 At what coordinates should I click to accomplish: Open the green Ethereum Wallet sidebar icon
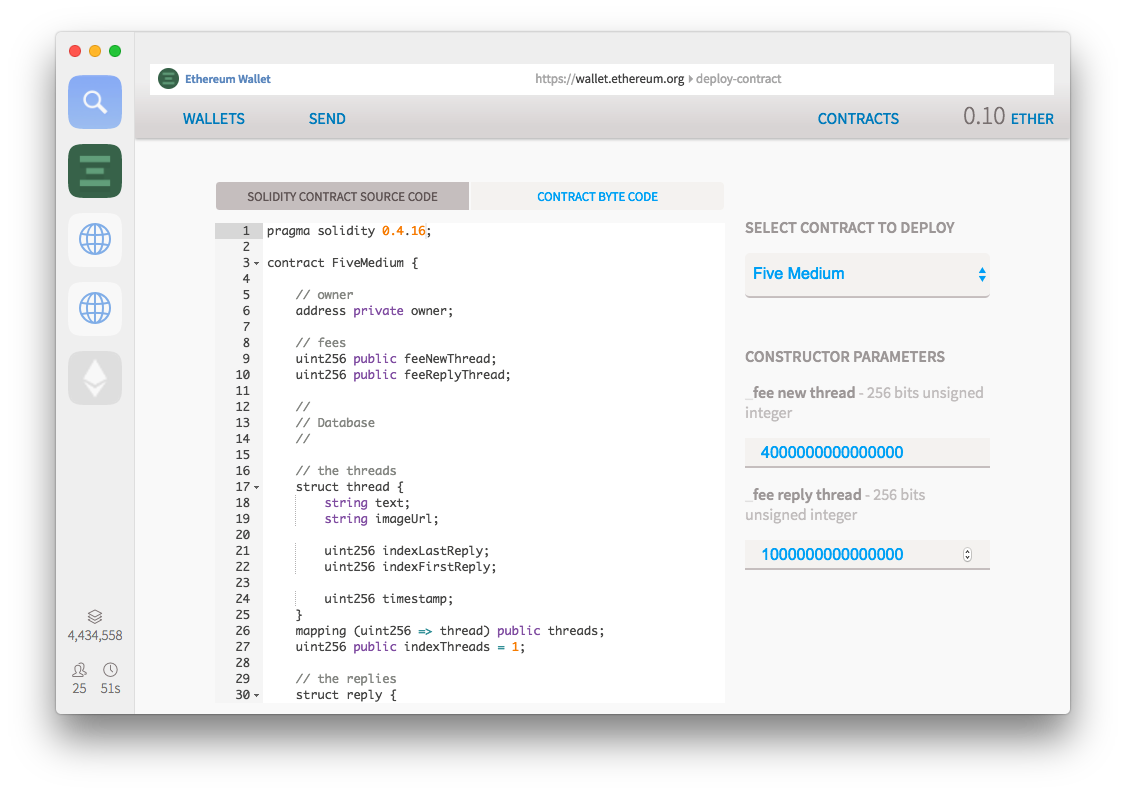tap(95, 171)
